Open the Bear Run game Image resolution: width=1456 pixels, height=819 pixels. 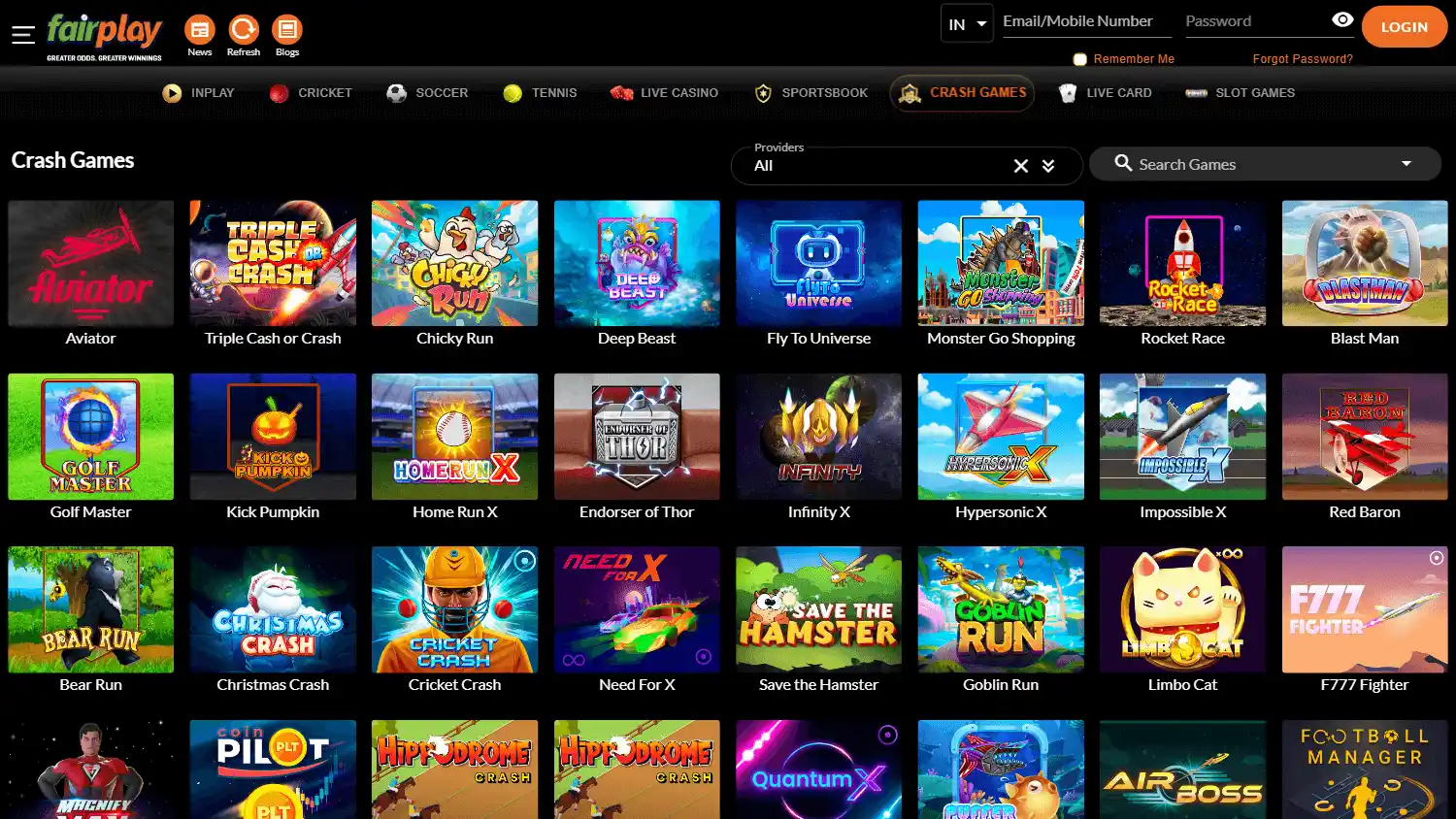coord(90,609)
